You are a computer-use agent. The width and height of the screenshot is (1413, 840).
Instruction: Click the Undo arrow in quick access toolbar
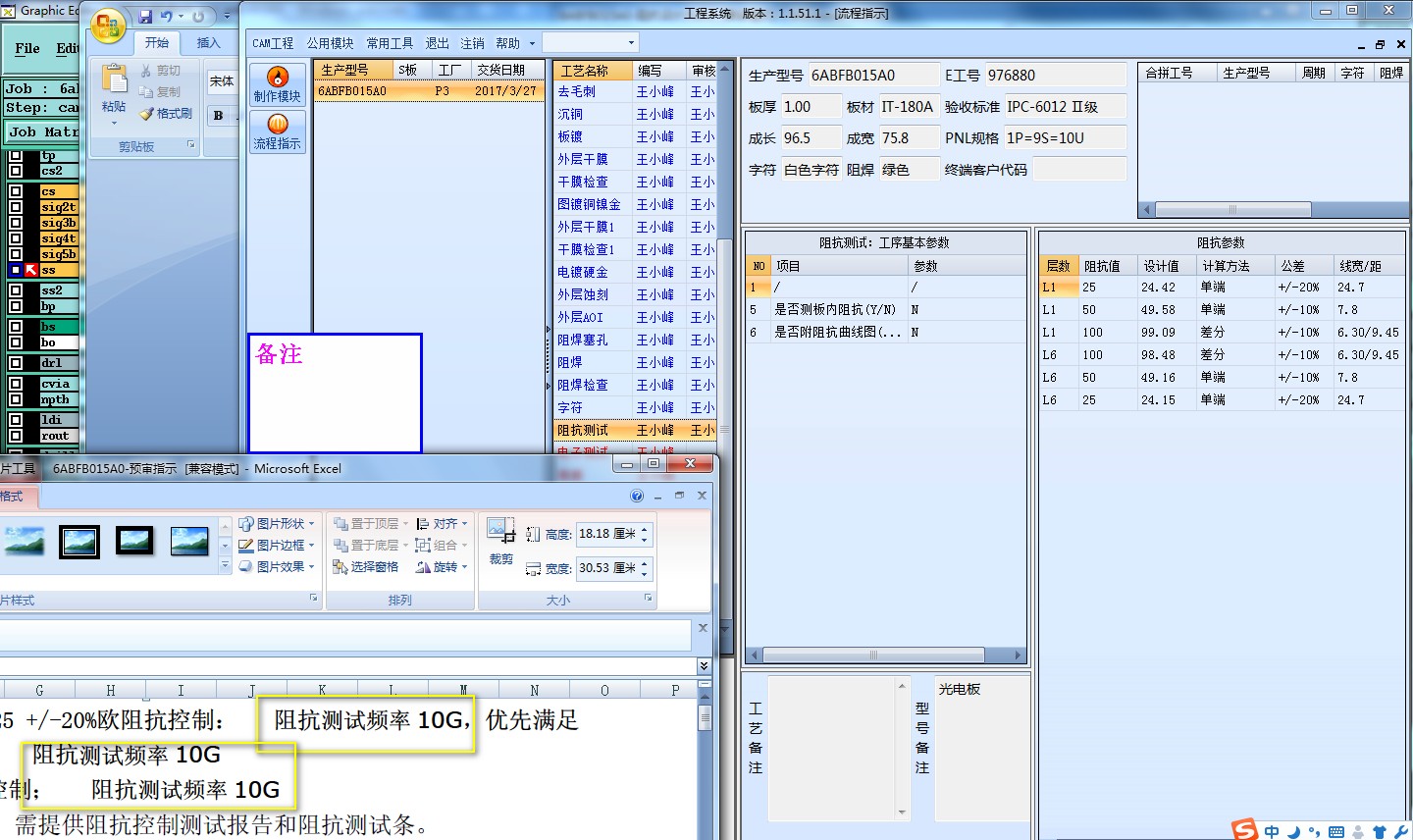pyautogui.click(x=167, y=17)
